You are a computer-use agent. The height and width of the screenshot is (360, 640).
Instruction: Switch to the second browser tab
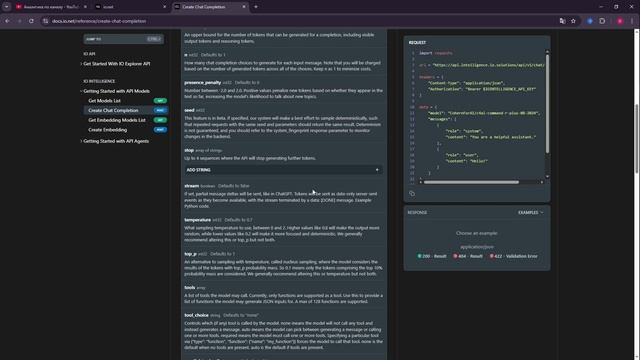coord(131,7)
